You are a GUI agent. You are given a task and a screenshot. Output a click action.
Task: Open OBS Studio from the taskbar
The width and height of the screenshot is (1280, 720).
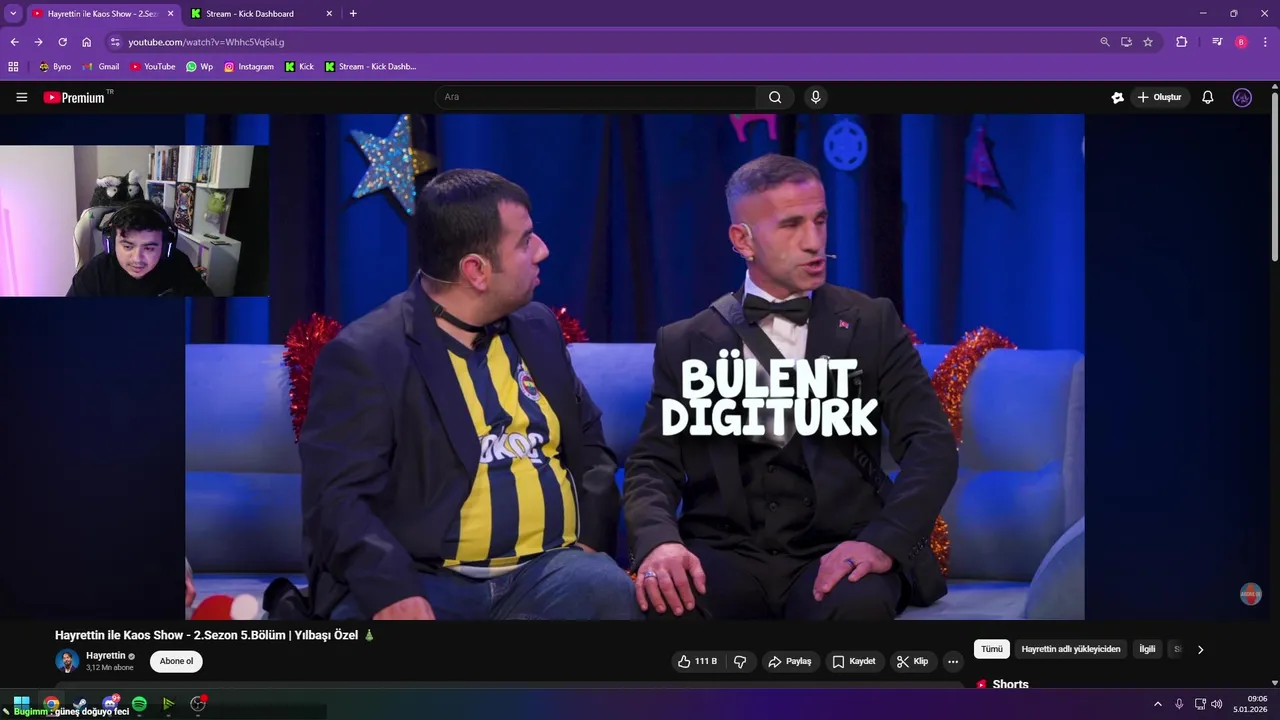[198, 704]
